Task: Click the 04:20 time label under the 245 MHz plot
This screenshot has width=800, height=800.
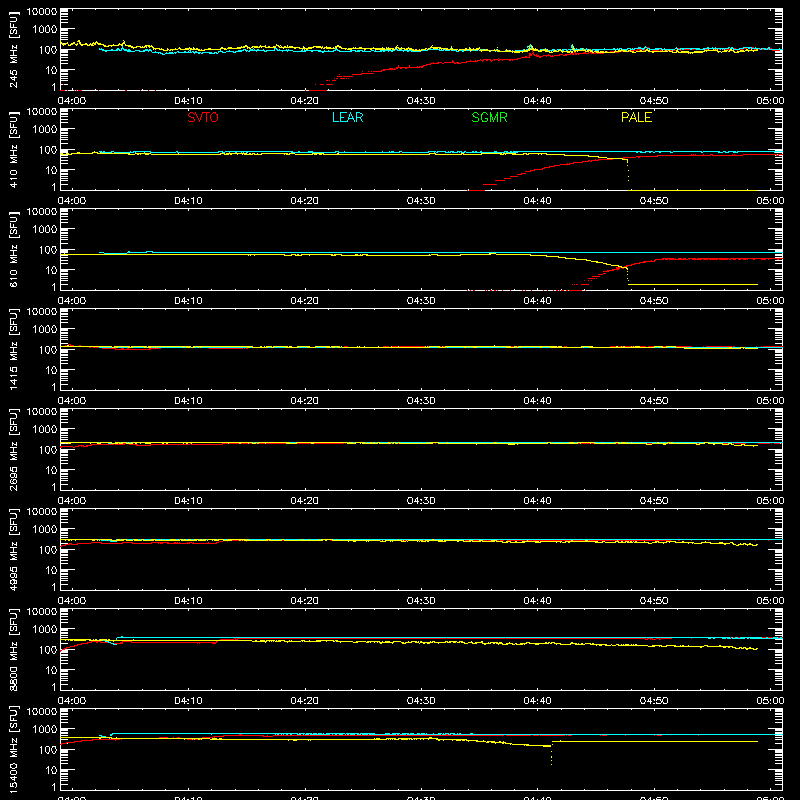Action: (x=305, y=101)
